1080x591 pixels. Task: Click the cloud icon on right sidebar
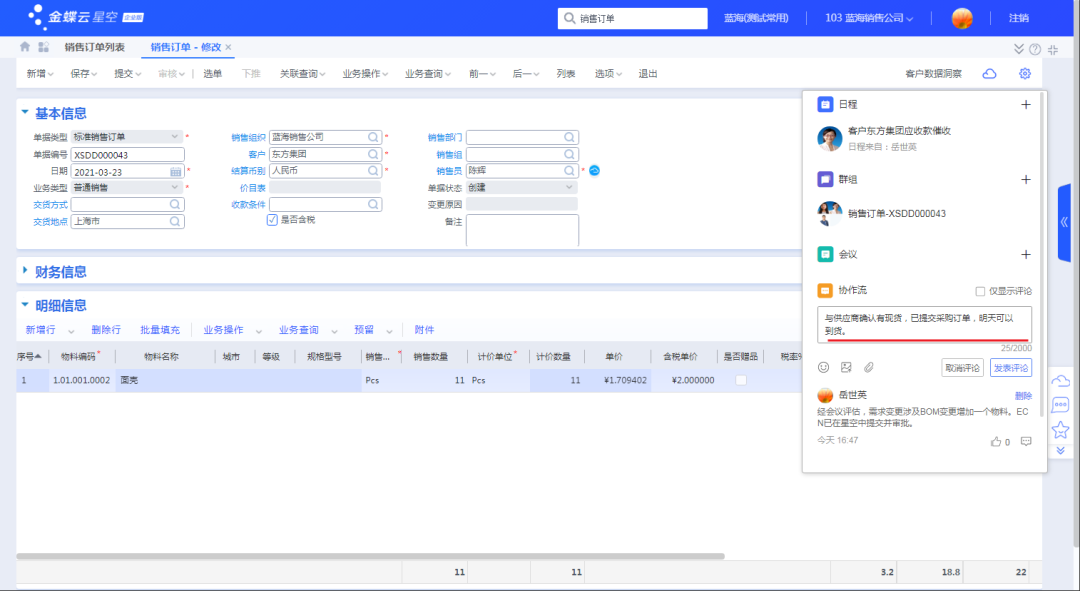coord(1060,381)
